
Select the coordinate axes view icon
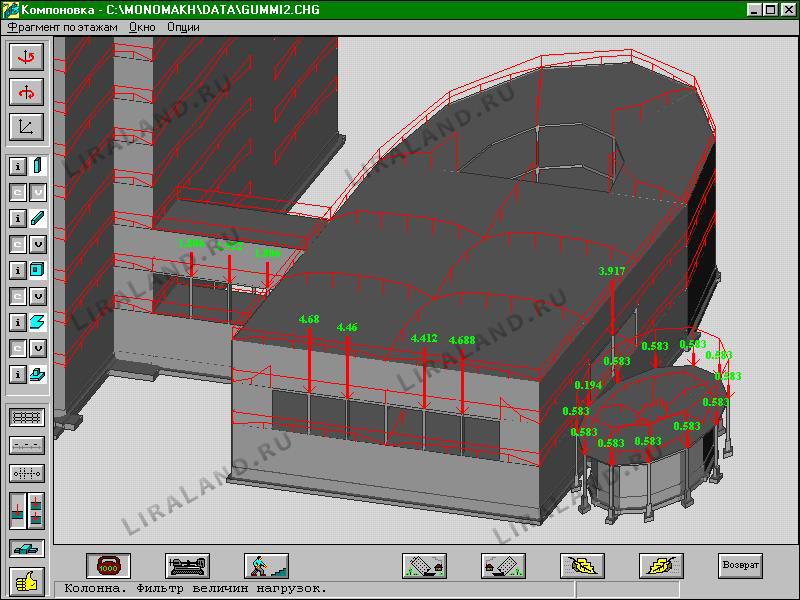[x=26, y=127]
